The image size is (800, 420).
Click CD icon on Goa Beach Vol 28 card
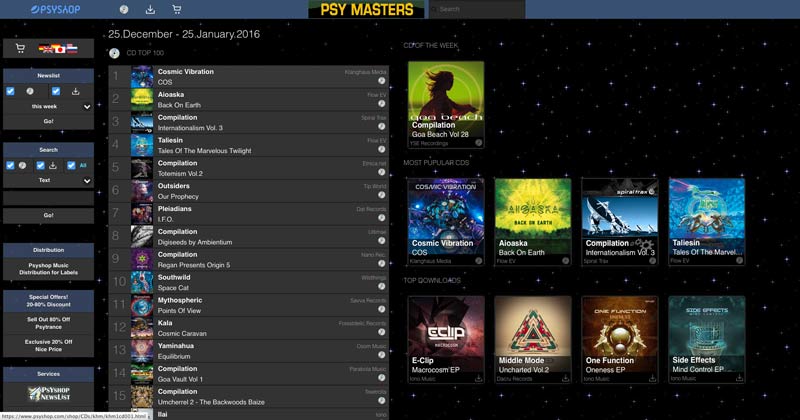(479, 143)
